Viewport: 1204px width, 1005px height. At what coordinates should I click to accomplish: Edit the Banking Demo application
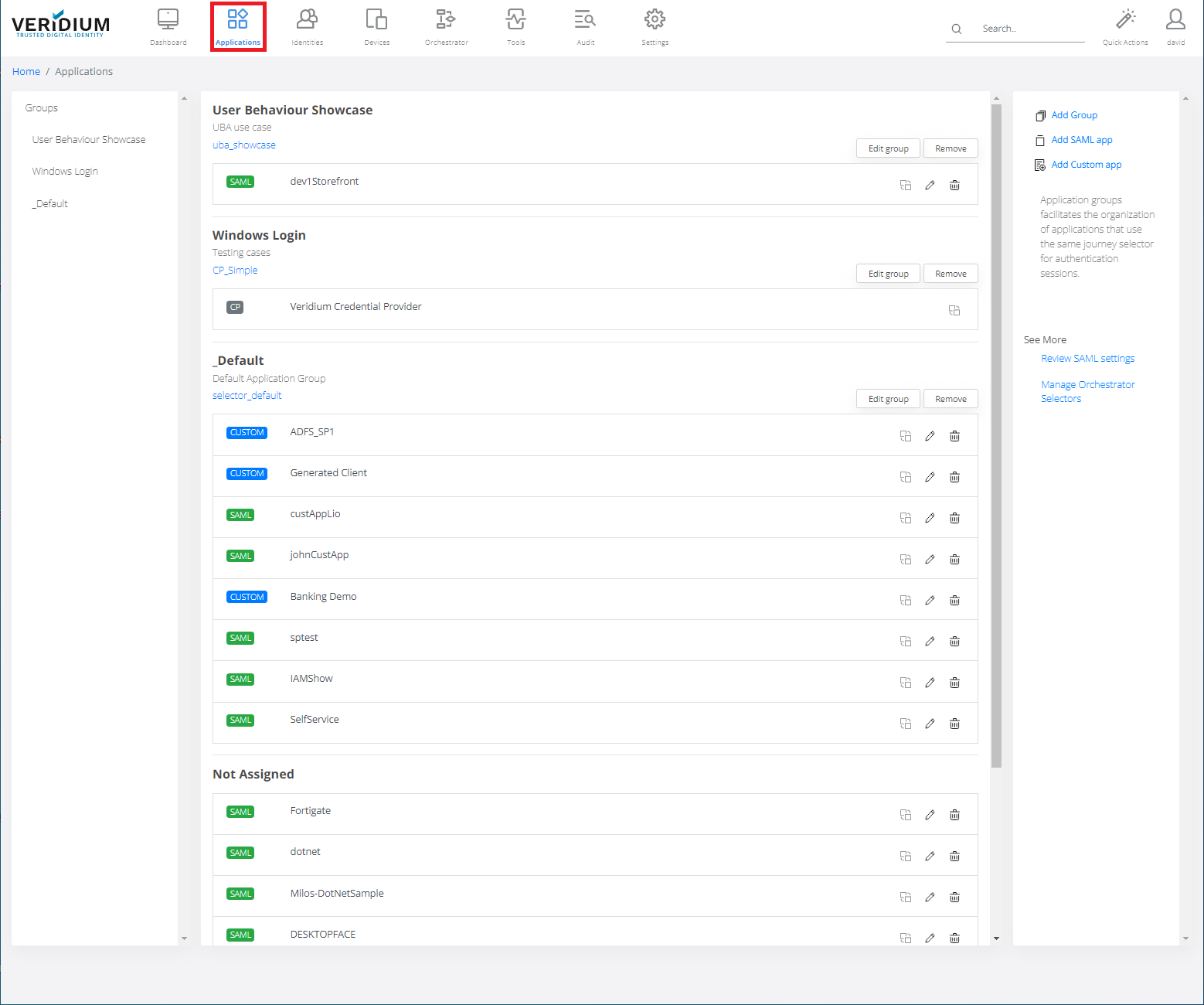930,601
